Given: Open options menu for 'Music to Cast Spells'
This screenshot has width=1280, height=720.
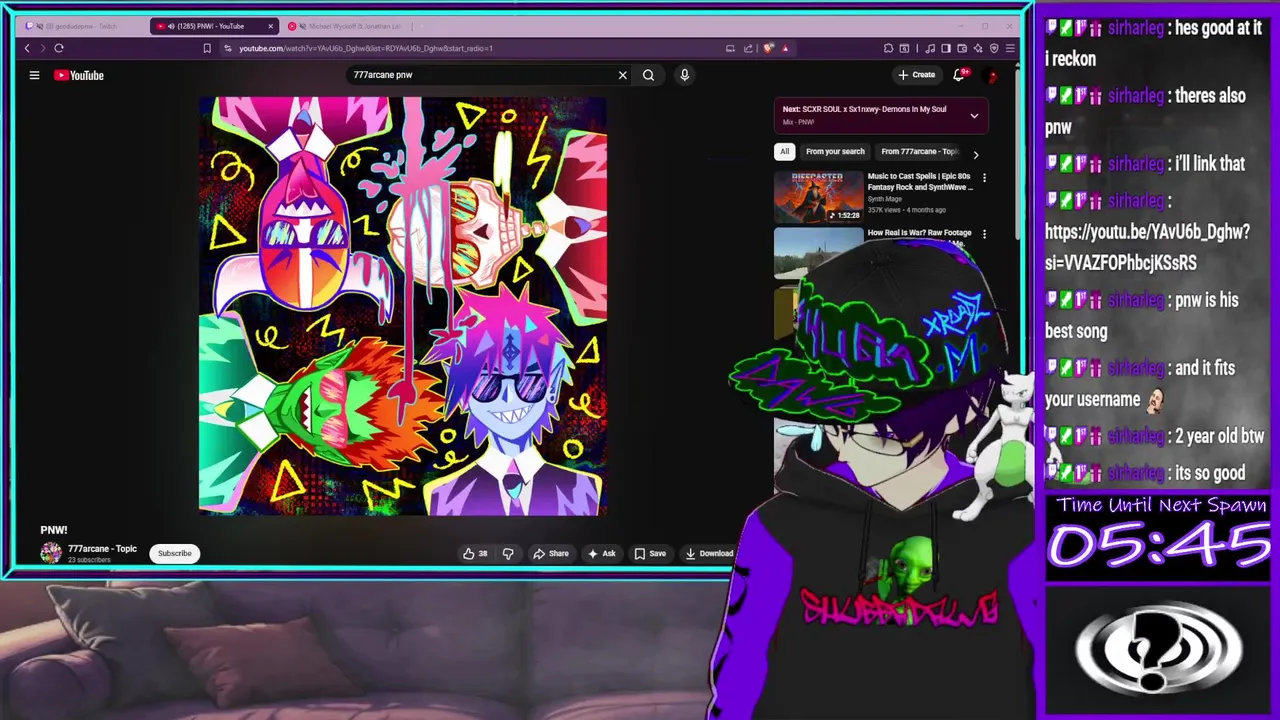Looking at the screenshot, I should [984, 178].
